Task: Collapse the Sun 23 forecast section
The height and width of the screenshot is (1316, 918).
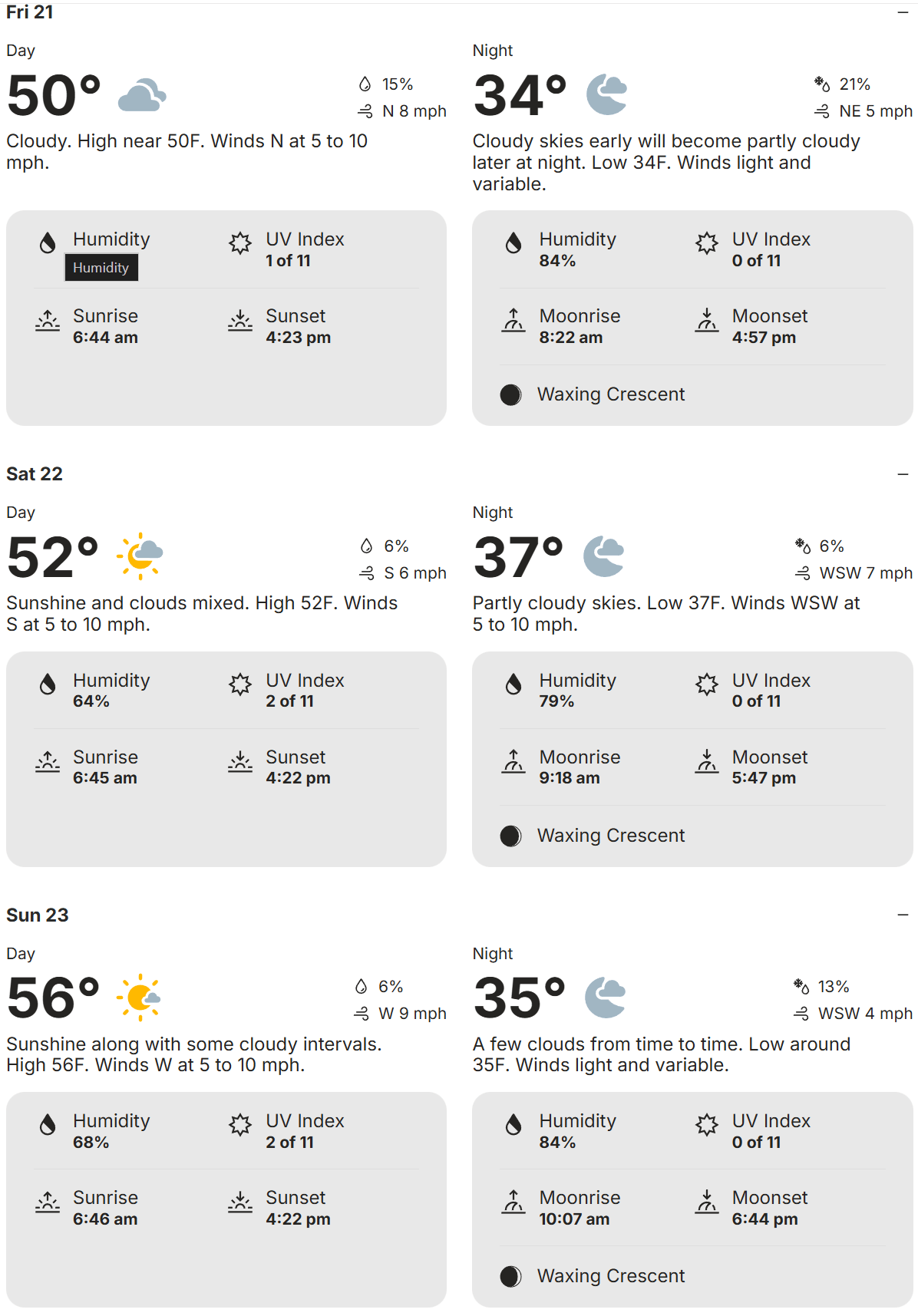Action: coord(903,915)
